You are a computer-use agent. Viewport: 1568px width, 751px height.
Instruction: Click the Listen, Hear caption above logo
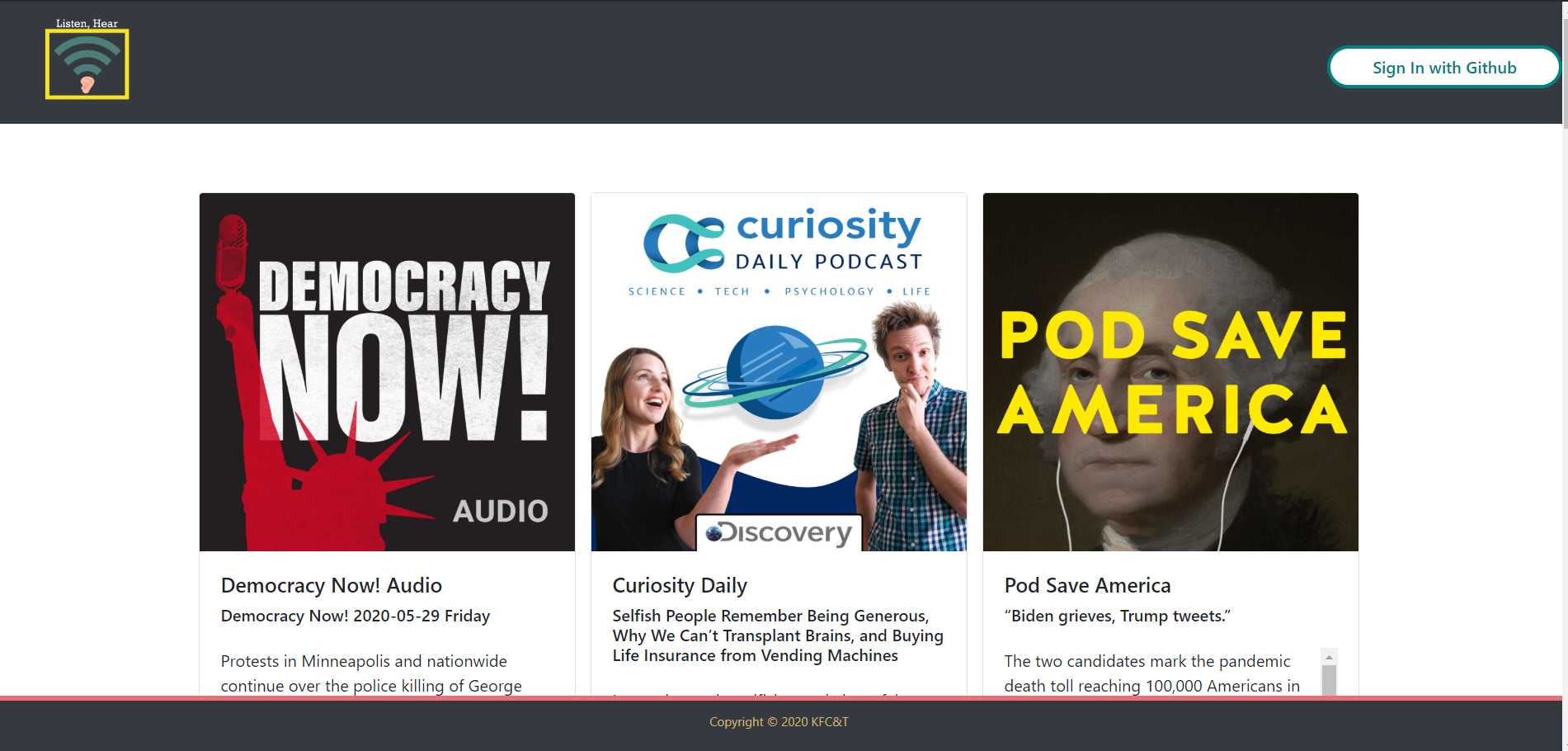tap(87, 23)
